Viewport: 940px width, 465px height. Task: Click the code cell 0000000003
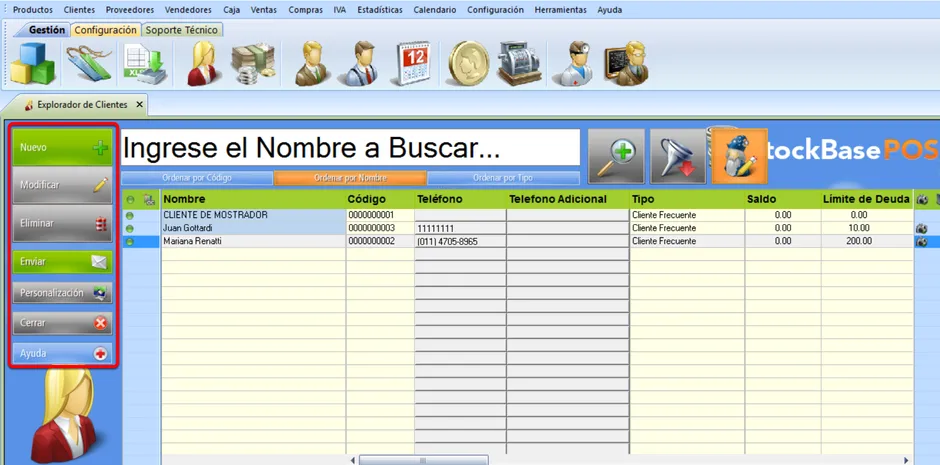click(x=379, y=228)
